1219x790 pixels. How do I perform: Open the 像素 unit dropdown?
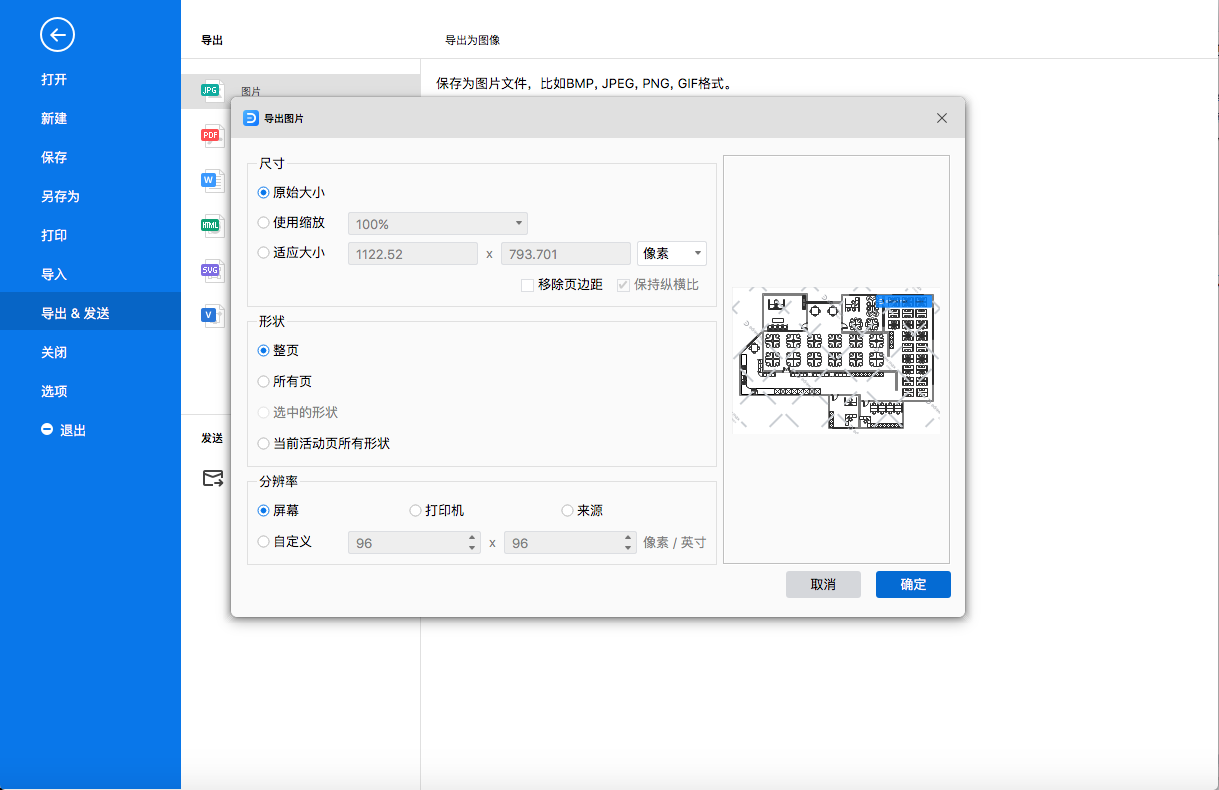click(672, 254)
